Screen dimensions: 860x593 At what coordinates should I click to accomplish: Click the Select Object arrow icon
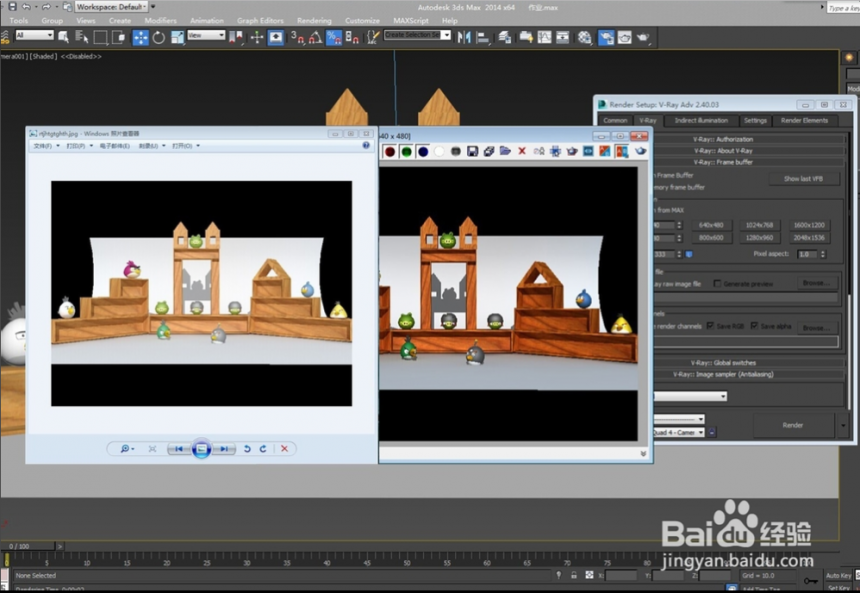click(x=64, y=37)
